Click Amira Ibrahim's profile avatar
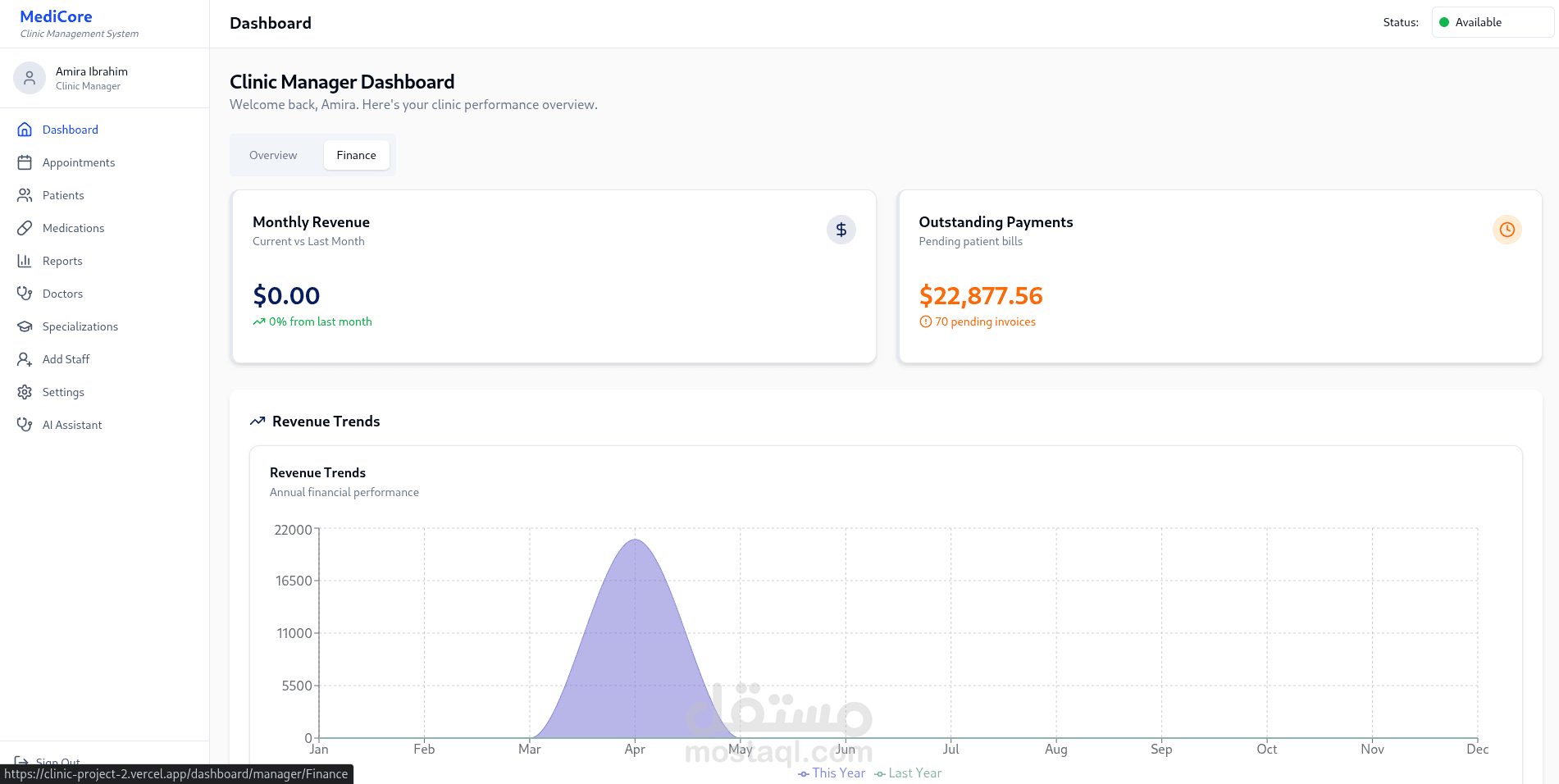The image size is (1559, 784). point(30,78)
